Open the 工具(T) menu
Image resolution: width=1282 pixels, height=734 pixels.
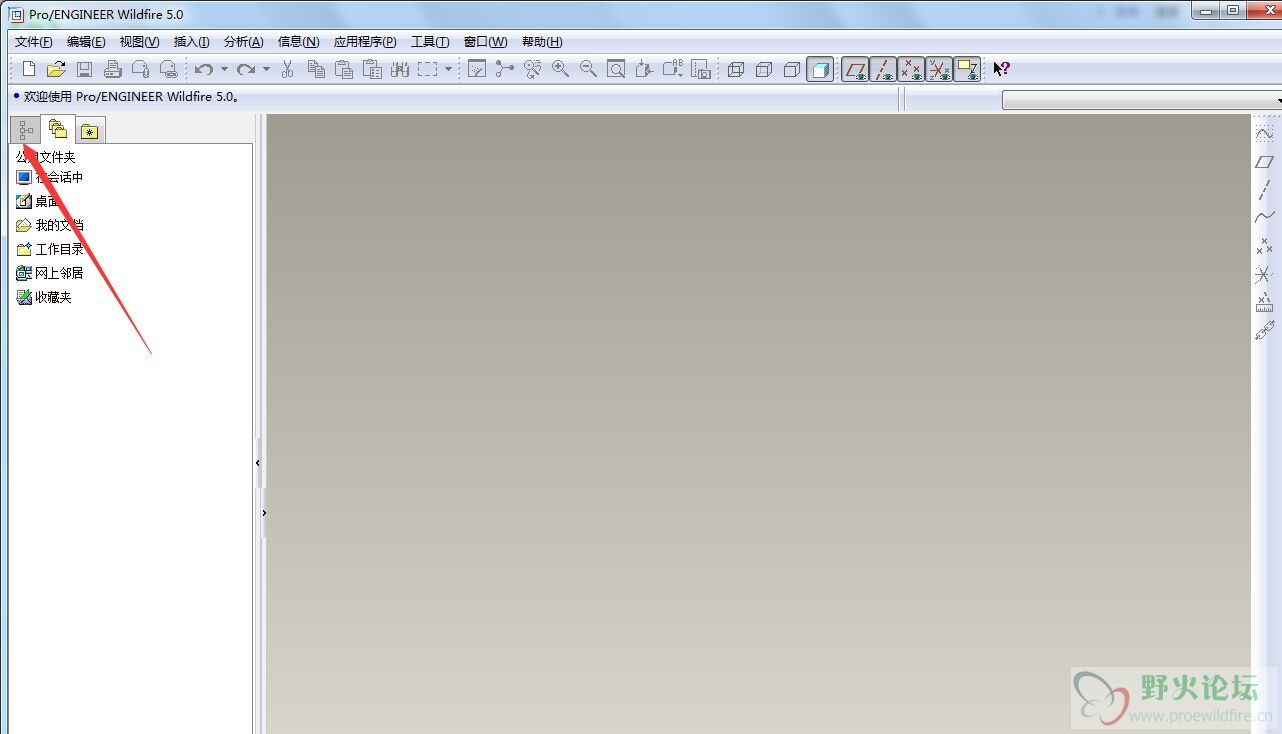click(x=430, y=42)
